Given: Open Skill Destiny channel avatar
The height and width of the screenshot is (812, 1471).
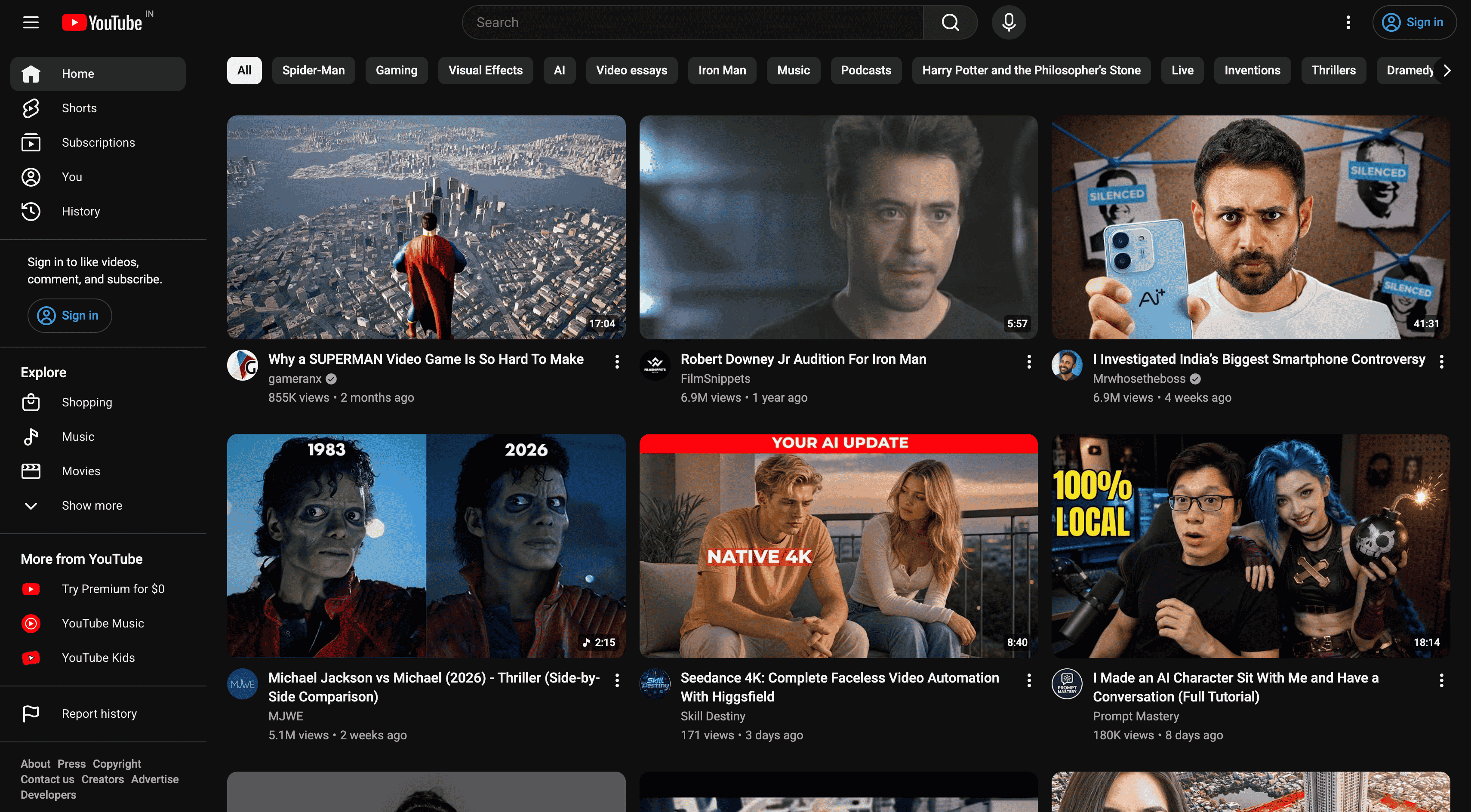Looking at the screenshot, I should [x=655, y=683].
